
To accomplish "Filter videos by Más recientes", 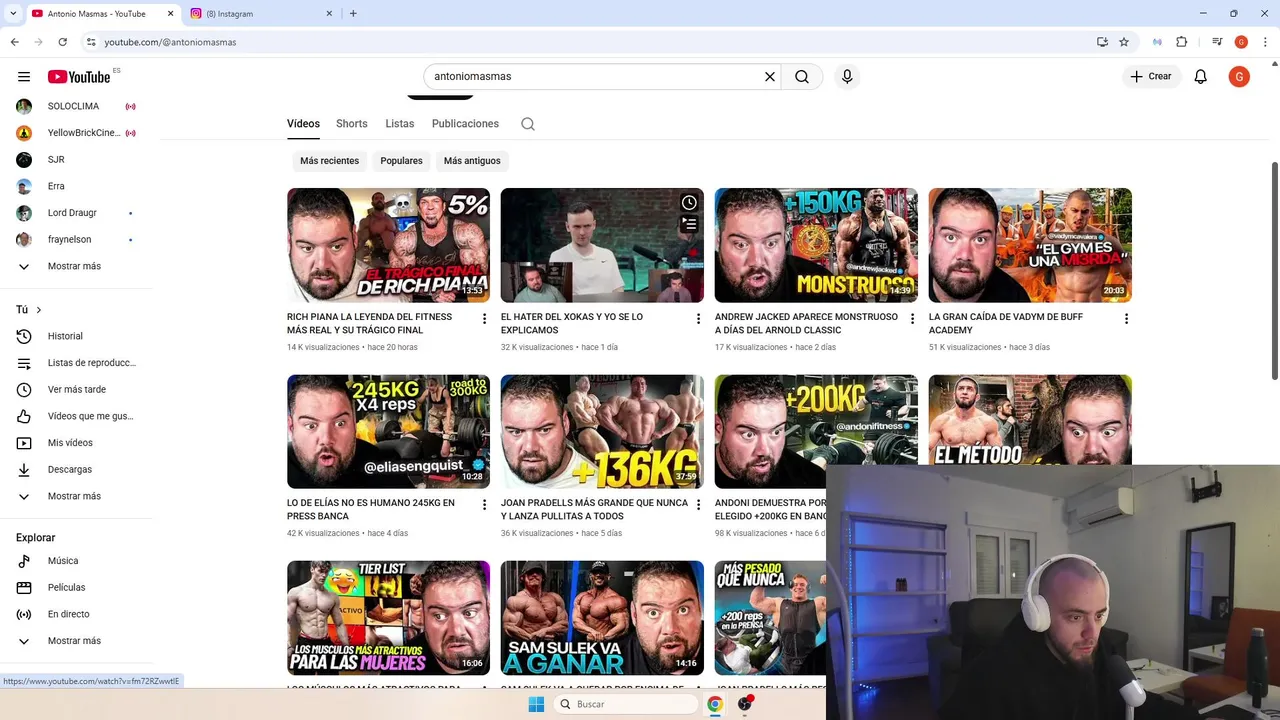I will (329, 161).
